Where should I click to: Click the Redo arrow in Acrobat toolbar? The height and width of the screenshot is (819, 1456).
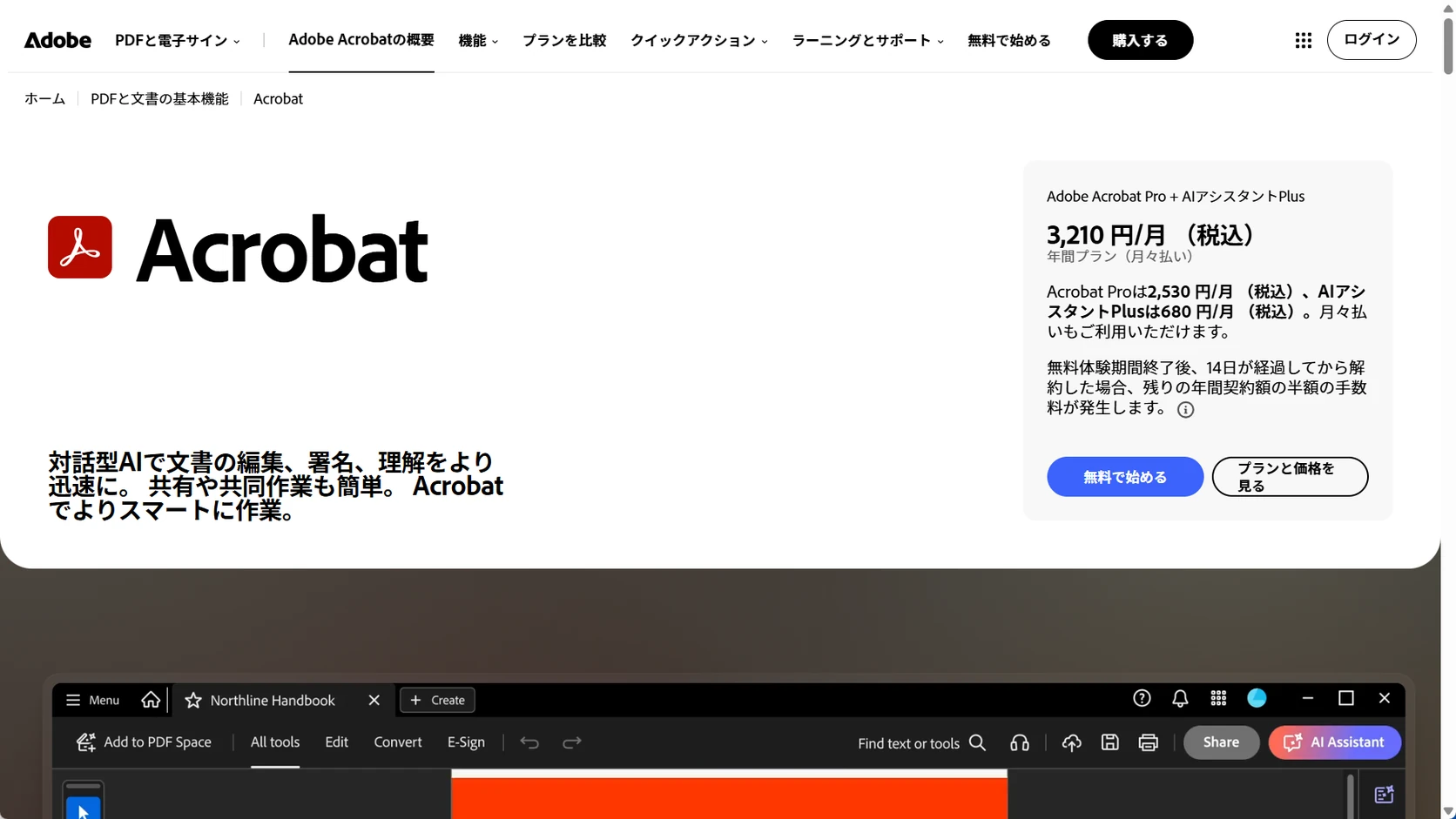point(571,742)
